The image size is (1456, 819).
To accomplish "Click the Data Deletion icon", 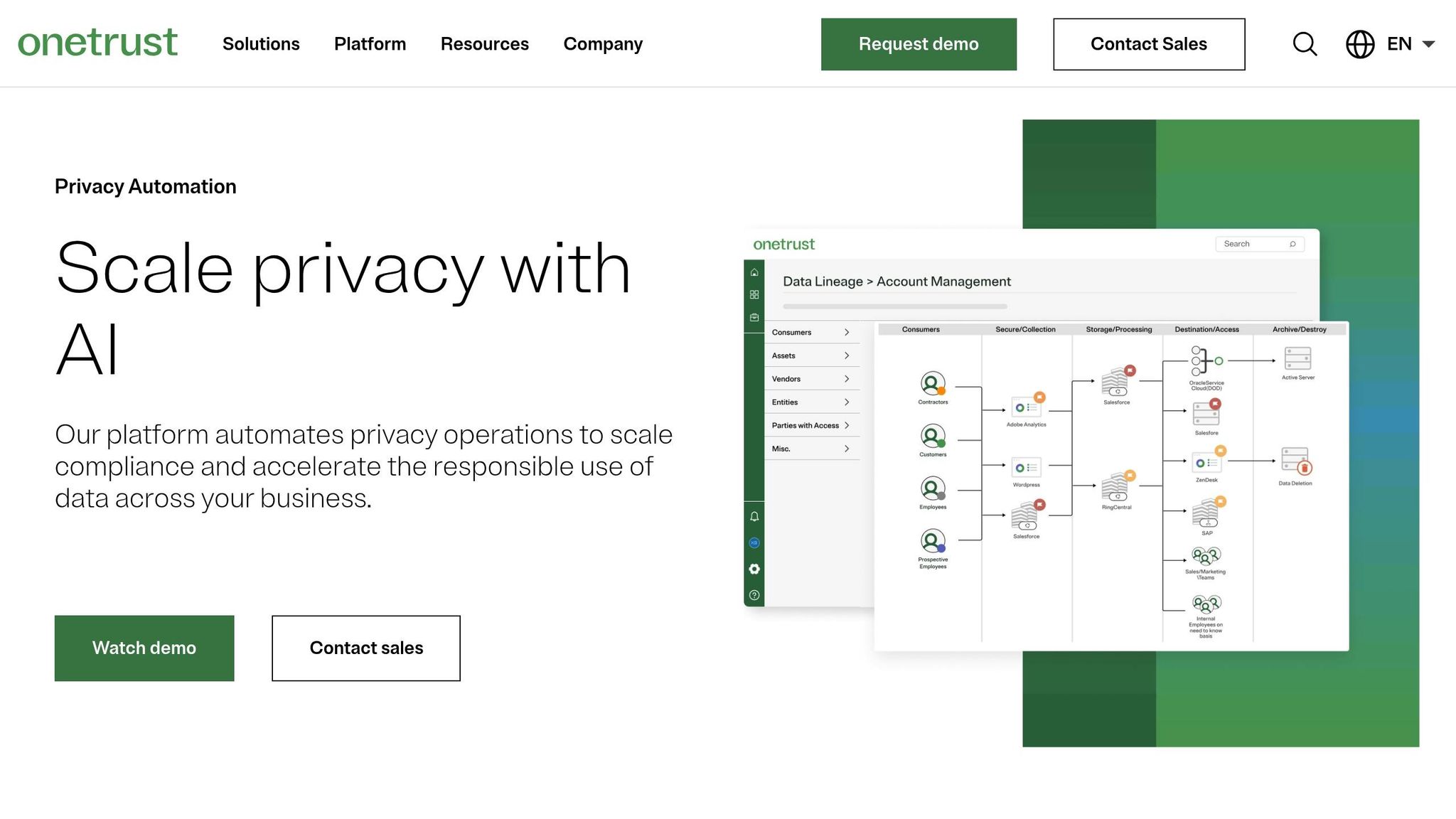I will (1296, 461).
